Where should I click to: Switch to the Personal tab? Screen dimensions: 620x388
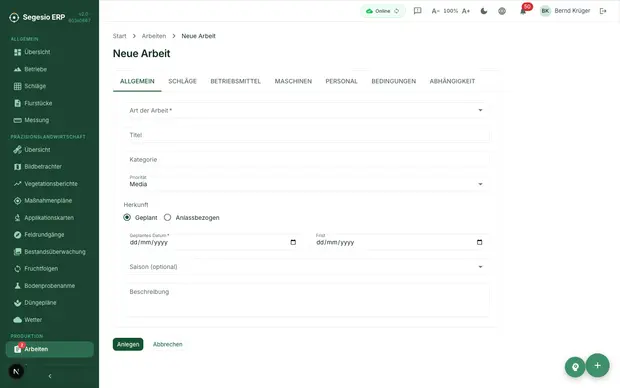pos(342,81)
